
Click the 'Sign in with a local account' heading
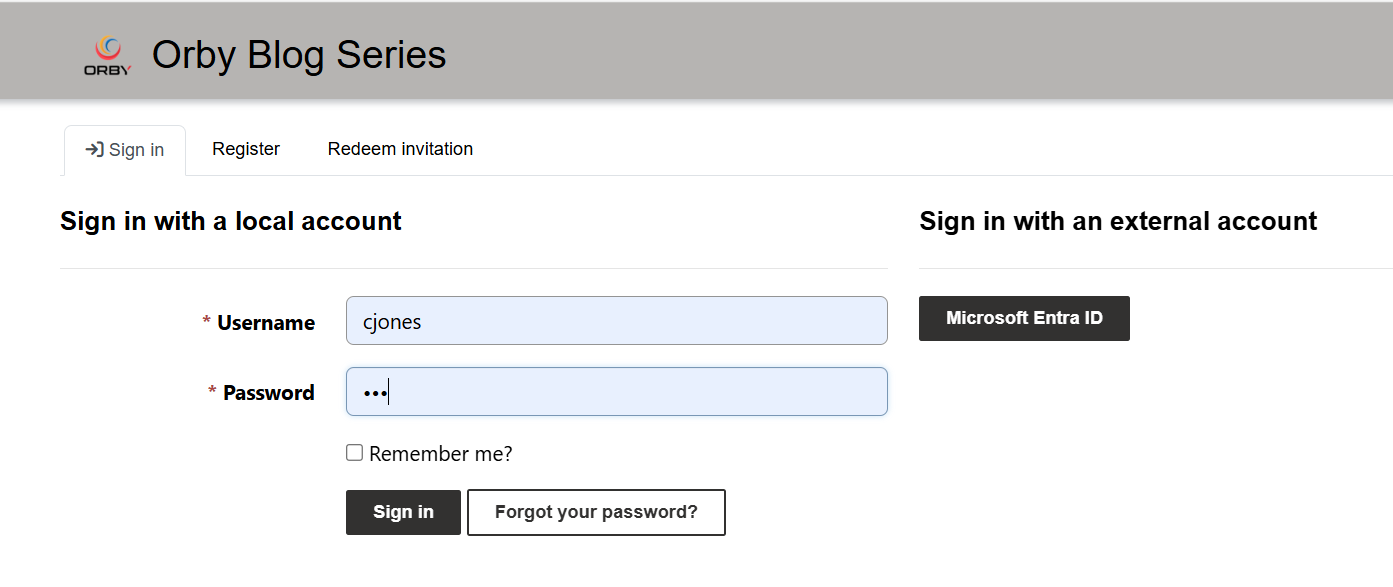(x=231, y=221)
